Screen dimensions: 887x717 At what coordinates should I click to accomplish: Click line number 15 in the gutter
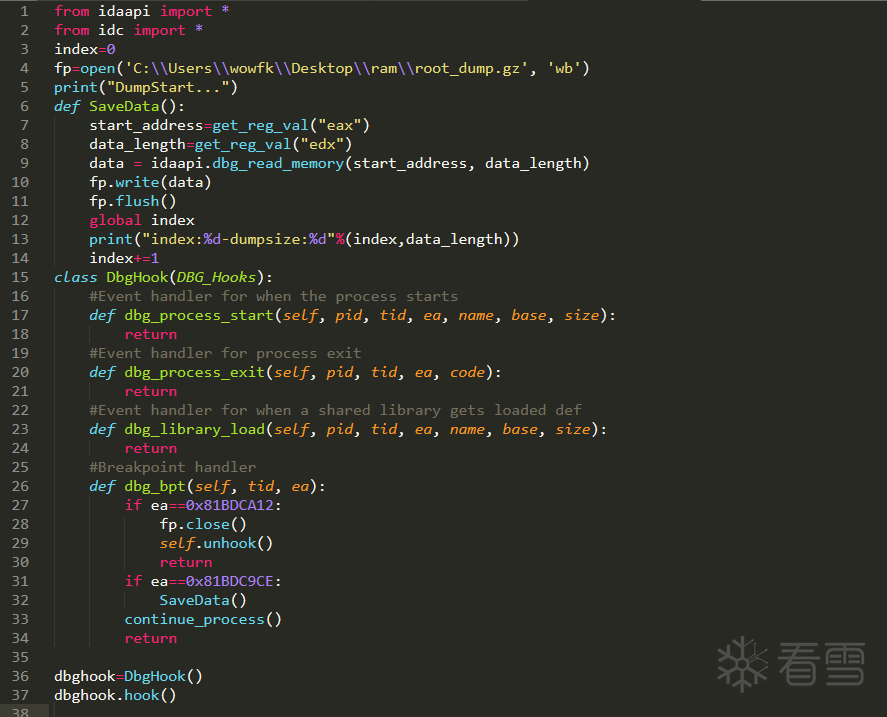(20, 277)
